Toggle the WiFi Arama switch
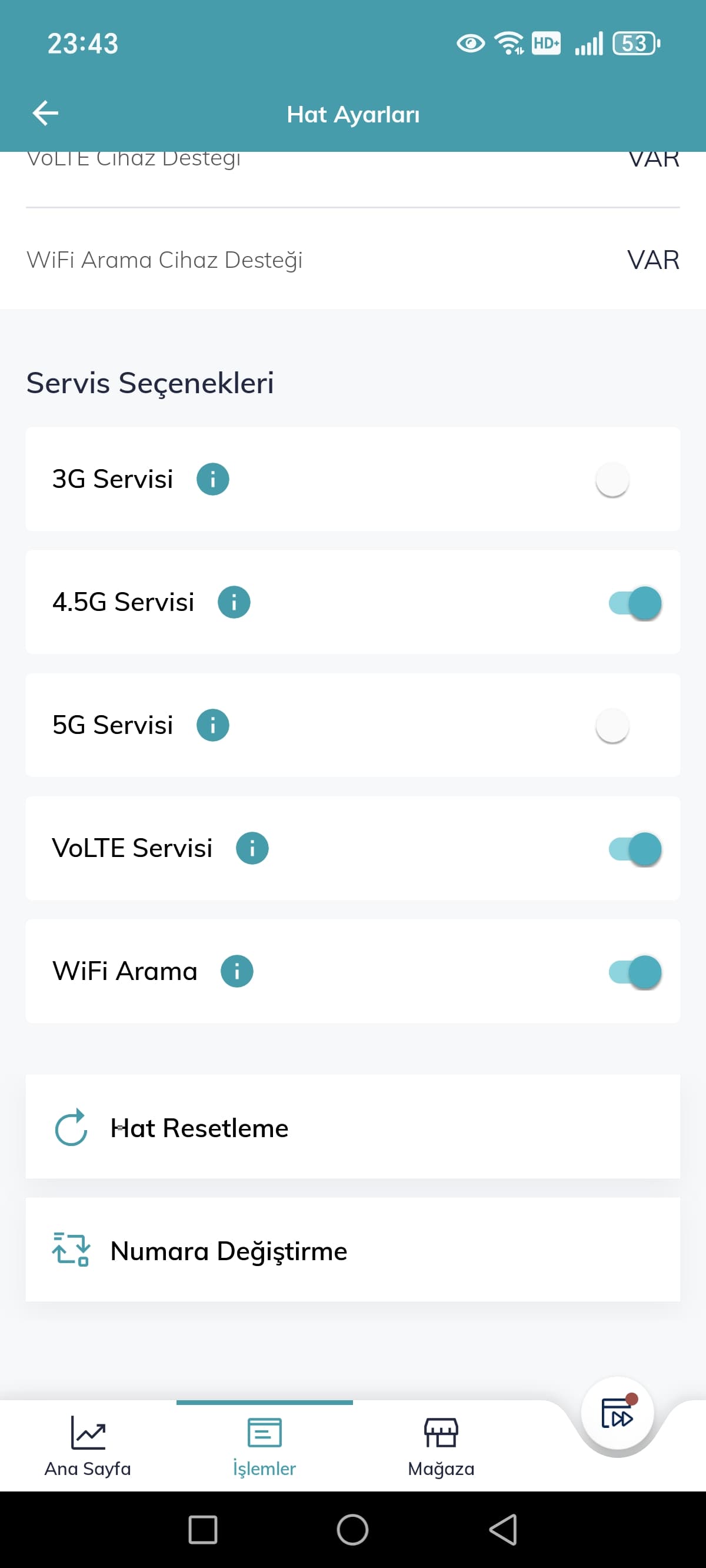This screenshot has height=1568, width=706. click(634, 972)
